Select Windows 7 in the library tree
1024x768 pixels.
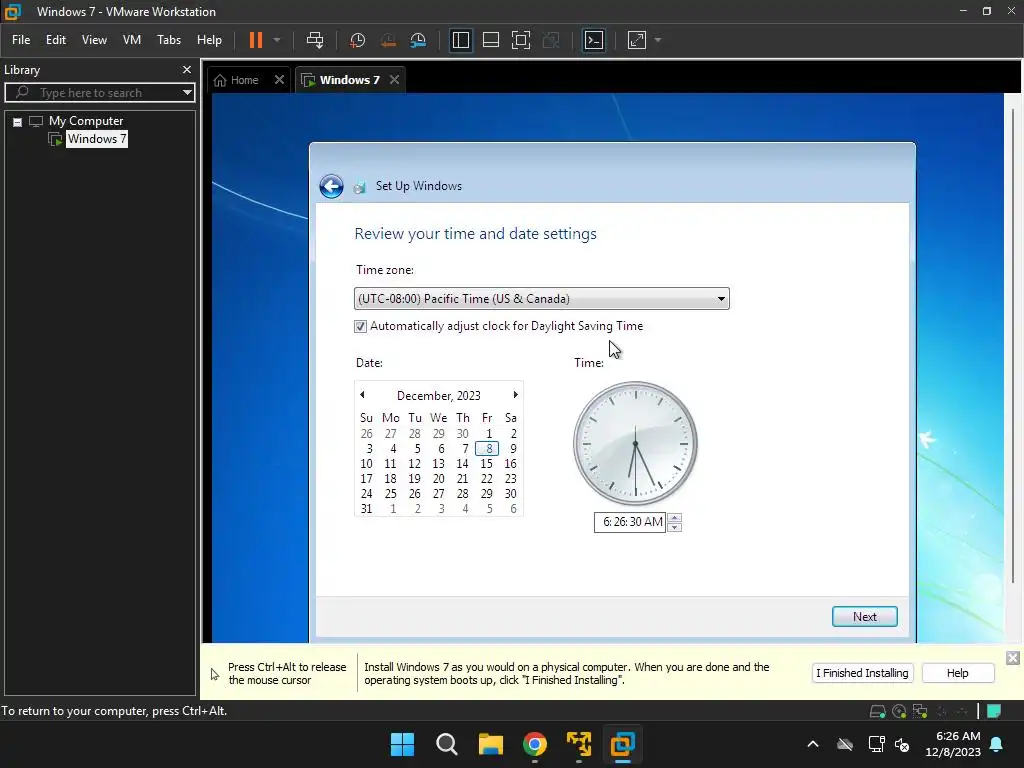[97, 138]
